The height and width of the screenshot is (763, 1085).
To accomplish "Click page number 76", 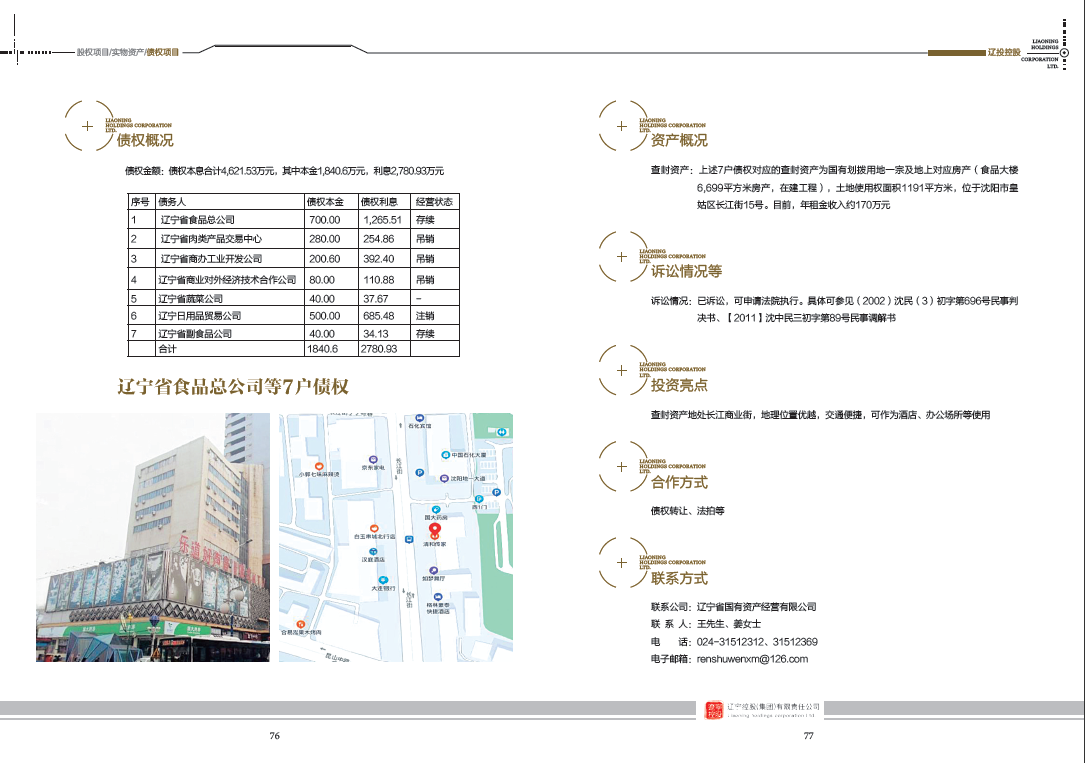I will (x=275, y=735).
